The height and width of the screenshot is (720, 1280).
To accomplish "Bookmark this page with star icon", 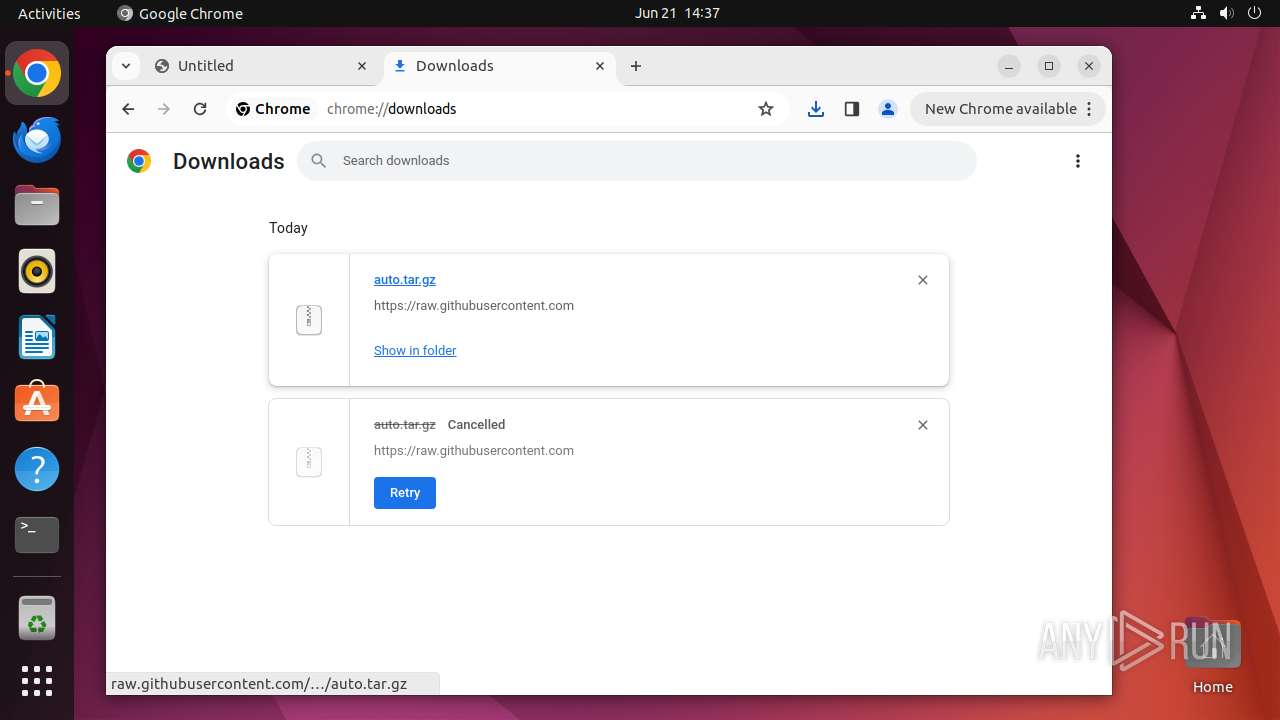I will click(x=766, y=109).
